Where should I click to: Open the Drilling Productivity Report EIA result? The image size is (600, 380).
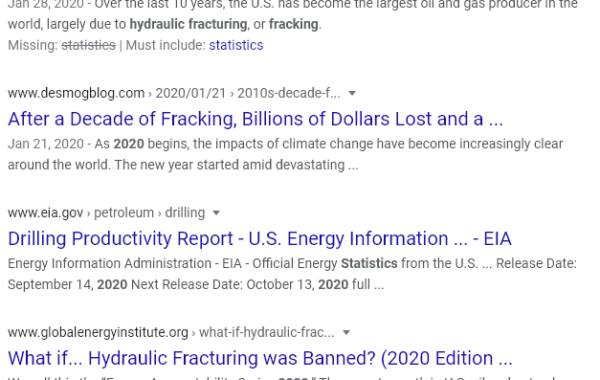259,238
